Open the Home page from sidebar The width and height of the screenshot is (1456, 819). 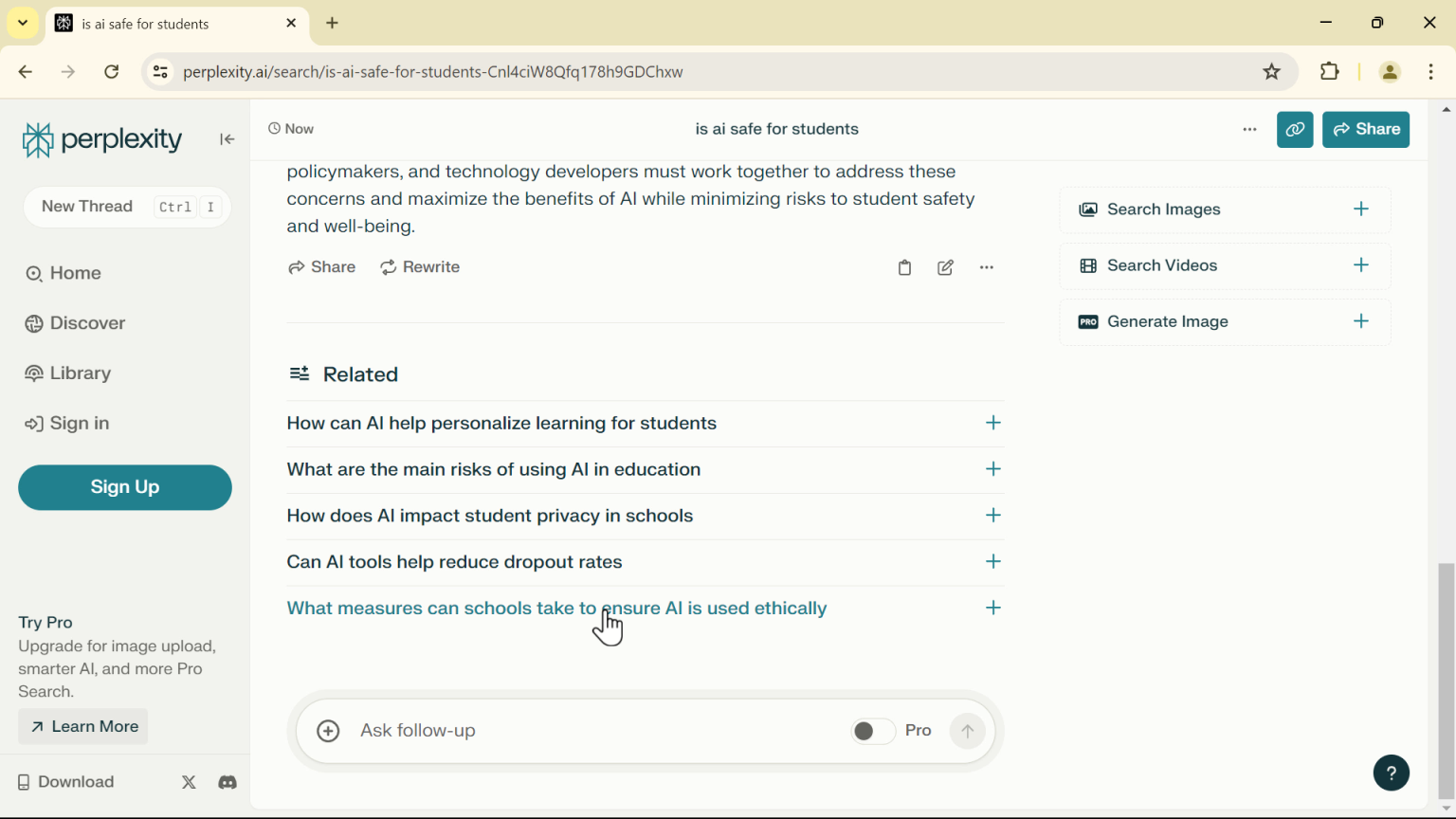(x=75, y=273)
